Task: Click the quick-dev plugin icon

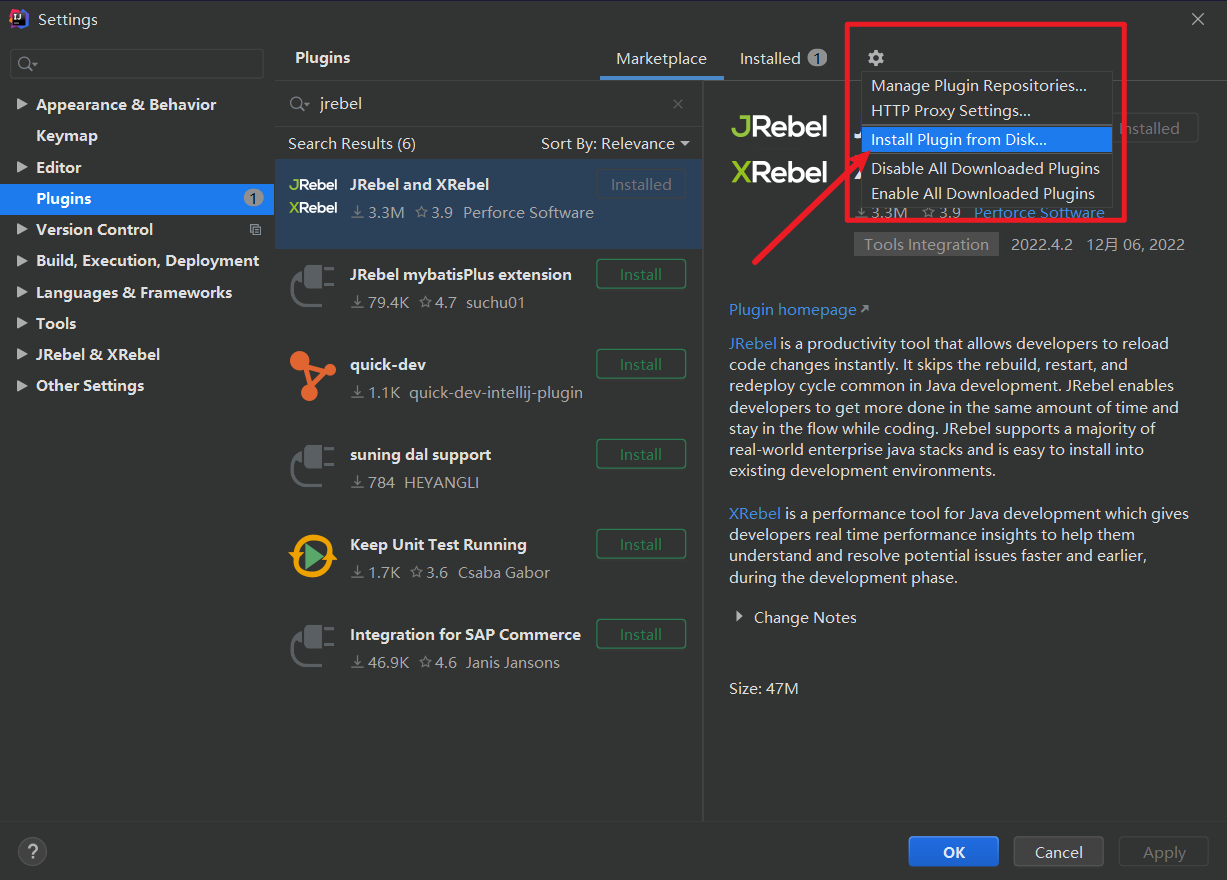Action: point(314,374)
